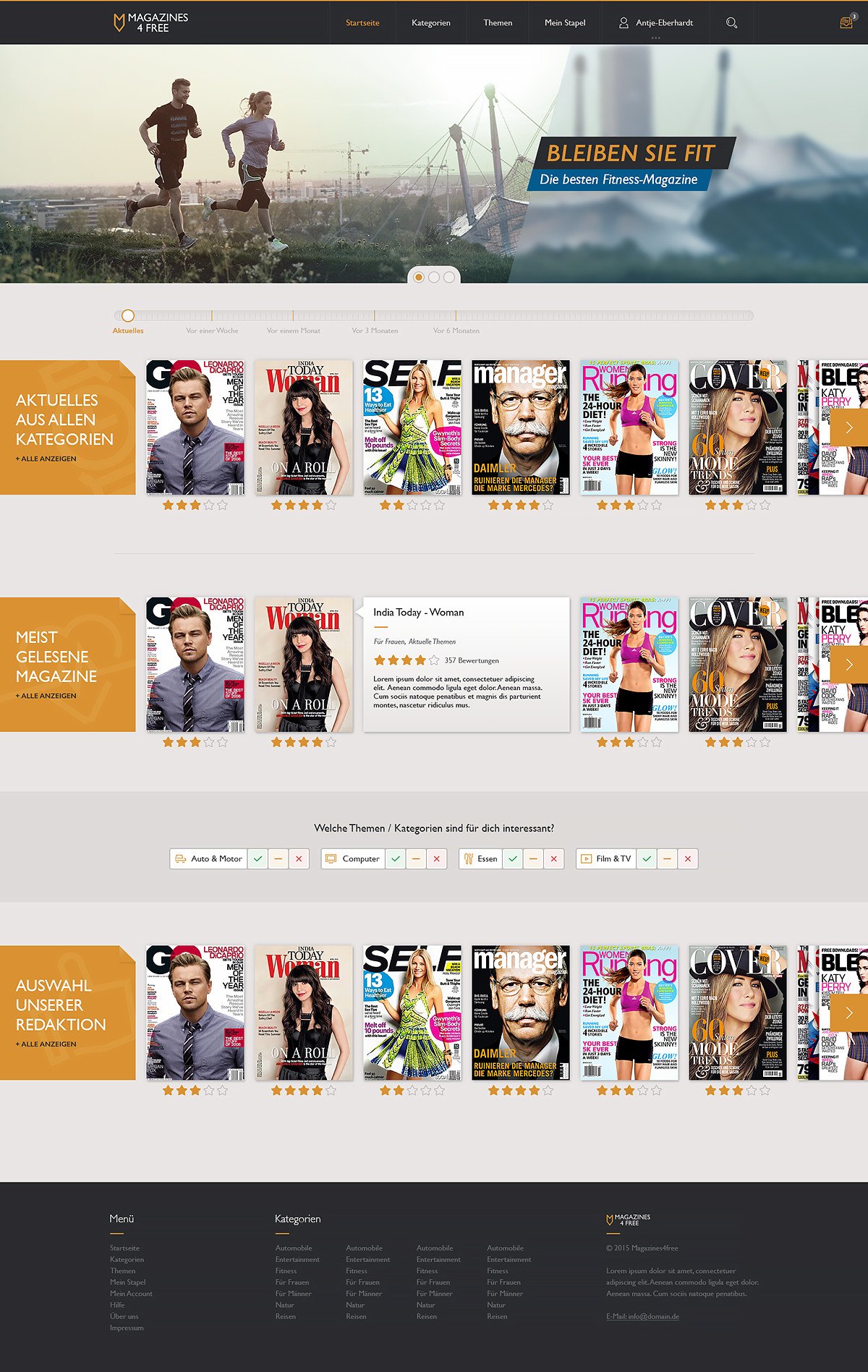Open the search magnifier icon
Viewport: 868px width, 1372px height.
point(731,23)
